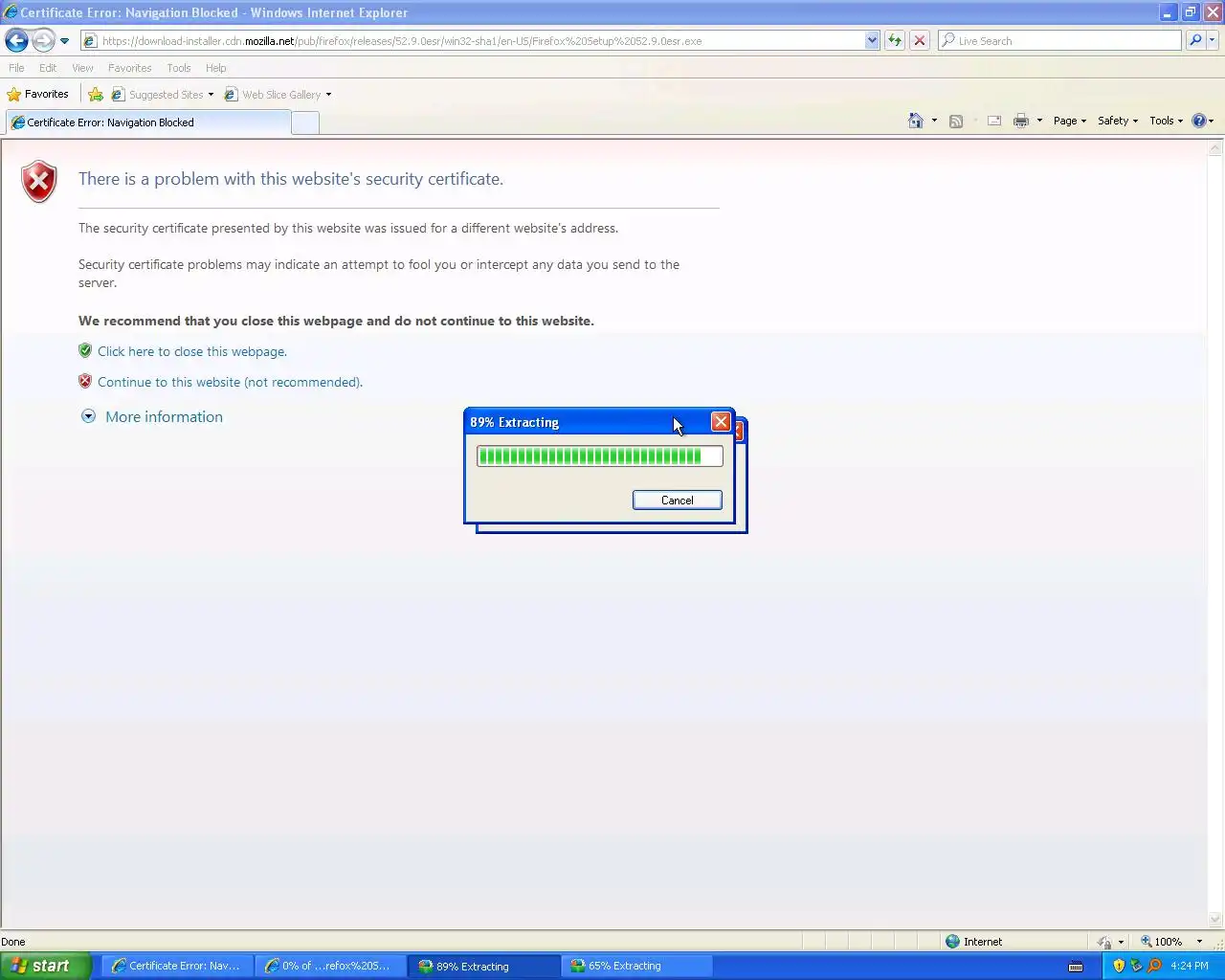
Task: Click the extraction progress bar
Action: [600, 457]
